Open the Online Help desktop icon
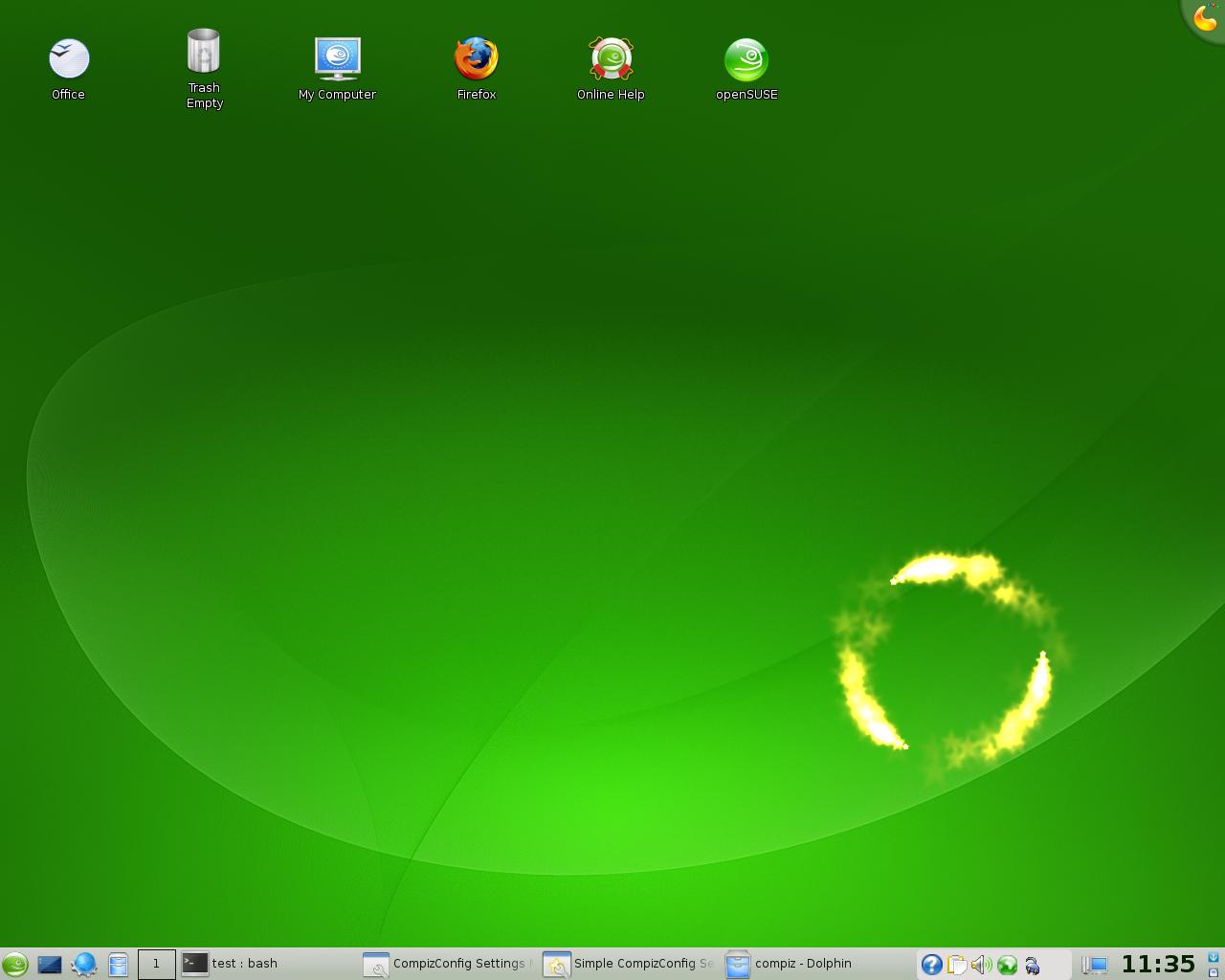Image resolution: width=1225 pixels, height=980 pixels. coord(611,60)
